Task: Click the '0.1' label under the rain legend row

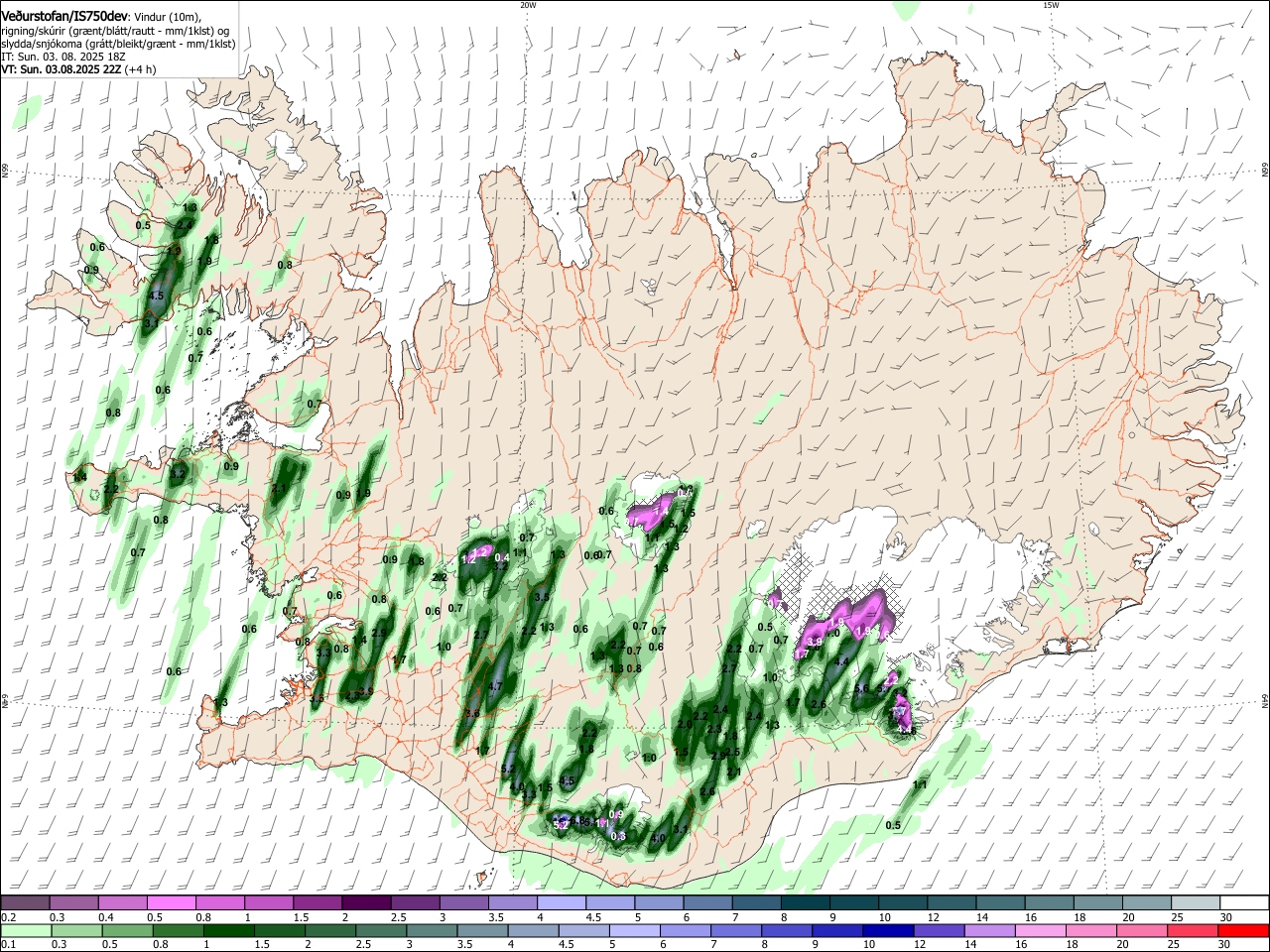Action: [x=8, y=945]
